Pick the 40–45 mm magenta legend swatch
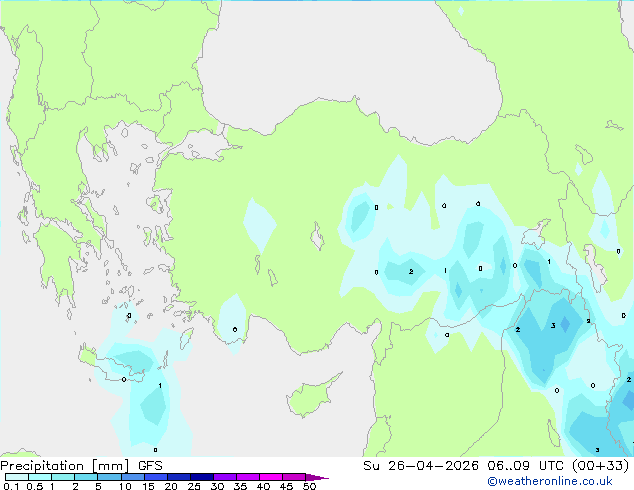This screenshot has height=490, width=634. pyautogui.click(x=271, y=477)
